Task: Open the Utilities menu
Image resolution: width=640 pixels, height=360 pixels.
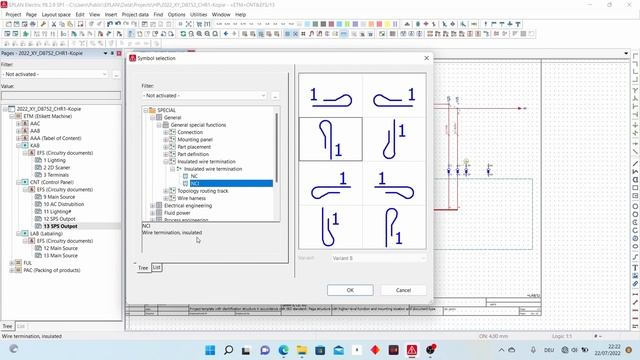Action: pyautogui.click(x=199, y=15)
